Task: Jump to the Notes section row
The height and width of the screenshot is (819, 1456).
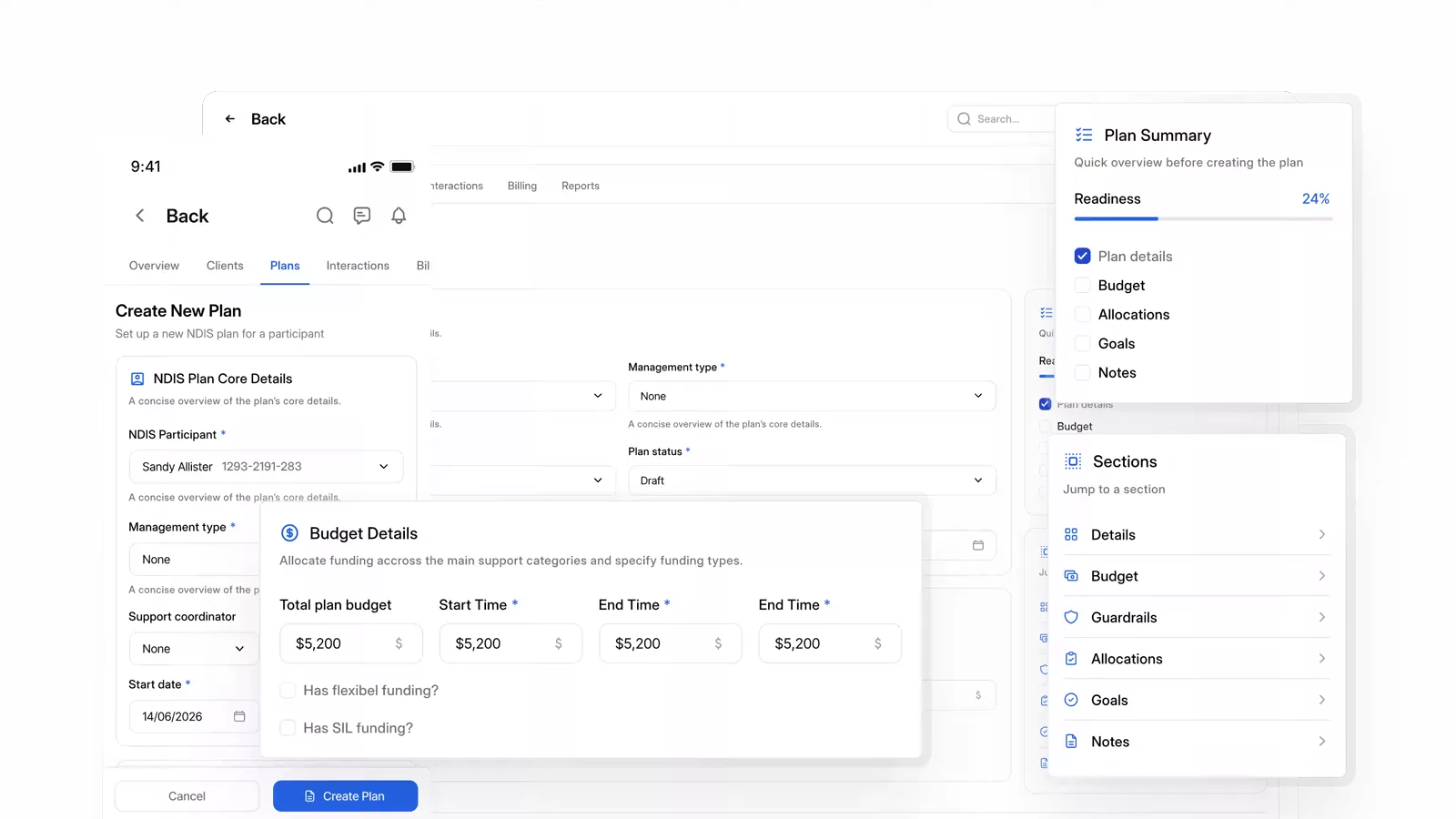Action: [1196, 742]
